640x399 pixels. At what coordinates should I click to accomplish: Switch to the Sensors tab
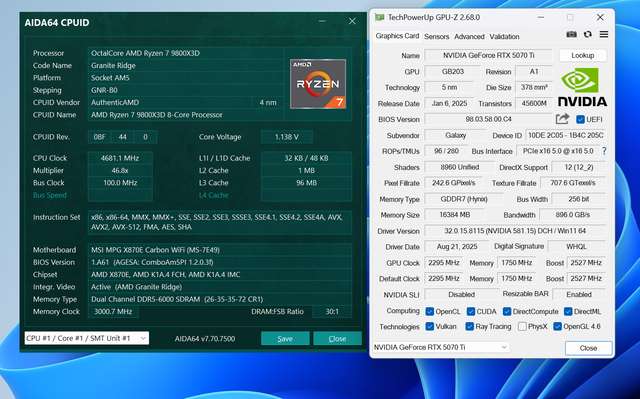(x=436, y=37)
